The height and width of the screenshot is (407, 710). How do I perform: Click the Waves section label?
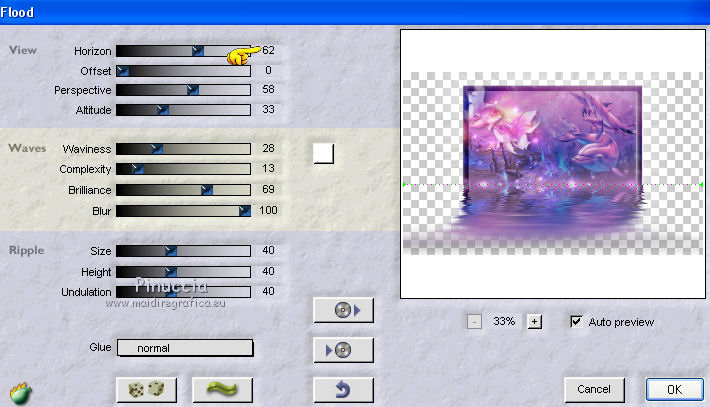(27, 148)
